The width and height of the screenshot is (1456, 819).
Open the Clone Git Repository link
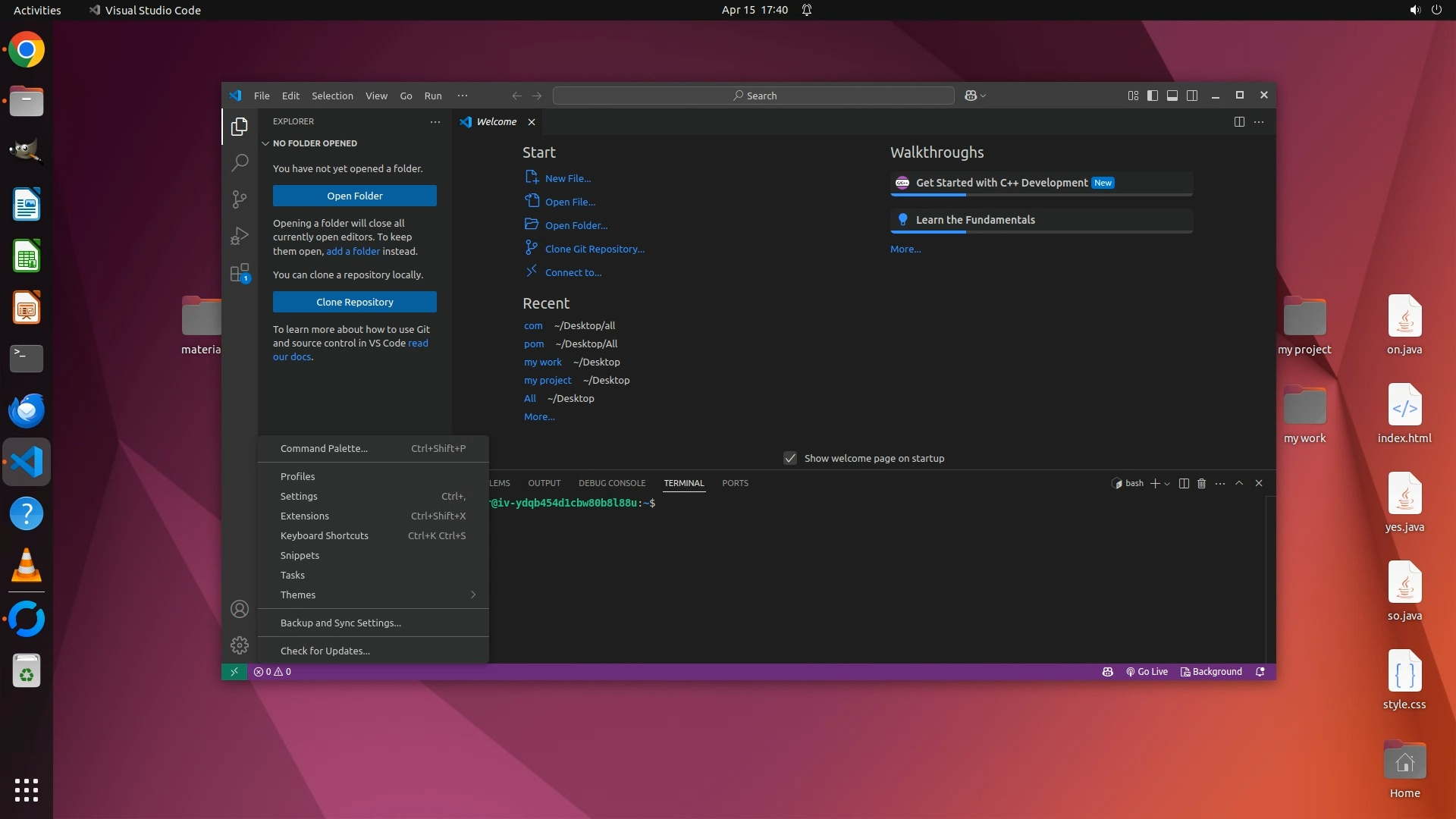tap(595, 249)
